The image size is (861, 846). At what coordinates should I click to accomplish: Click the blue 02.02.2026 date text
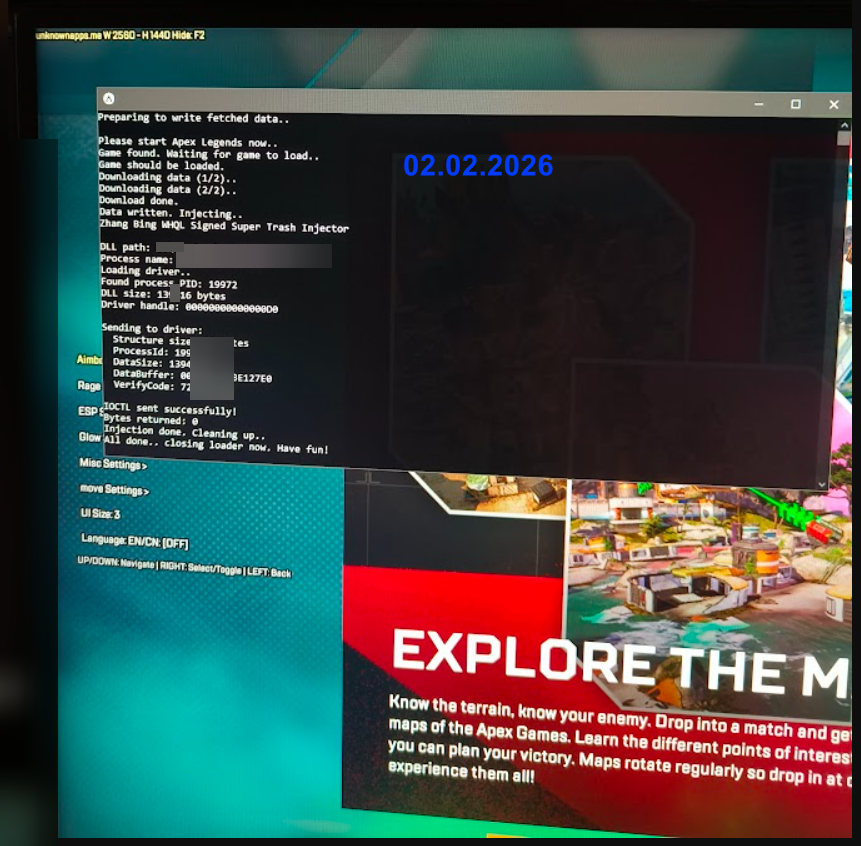[478, 166]
